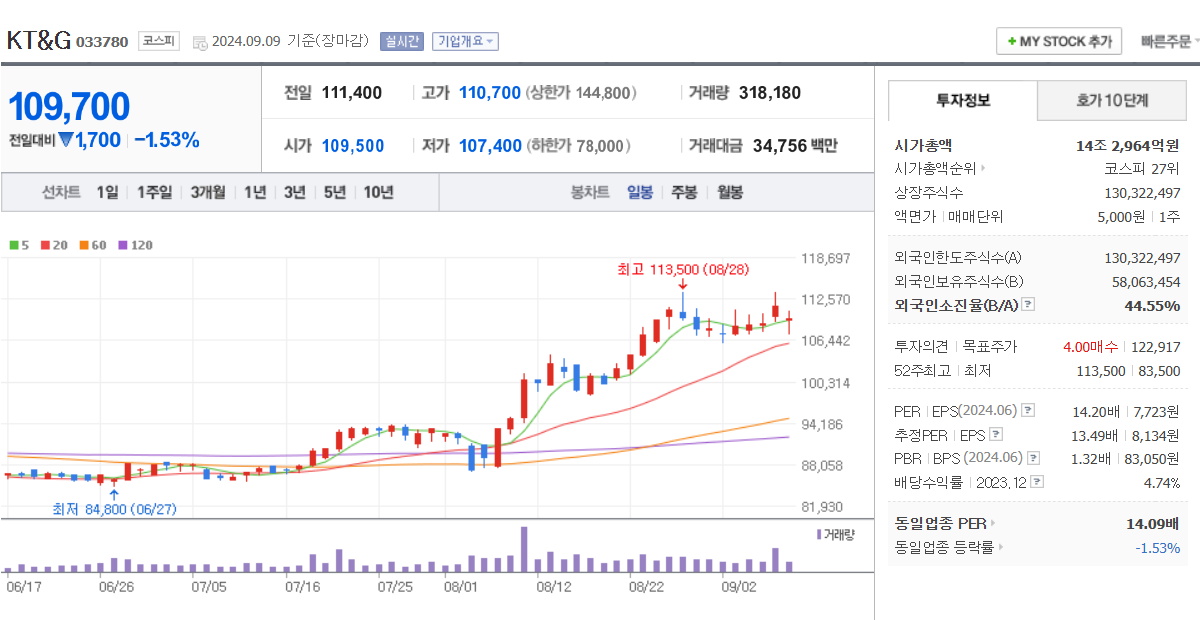
Task: Click the calendar icon beside 2024.09.09 date
Action: [x=199, y=42]
